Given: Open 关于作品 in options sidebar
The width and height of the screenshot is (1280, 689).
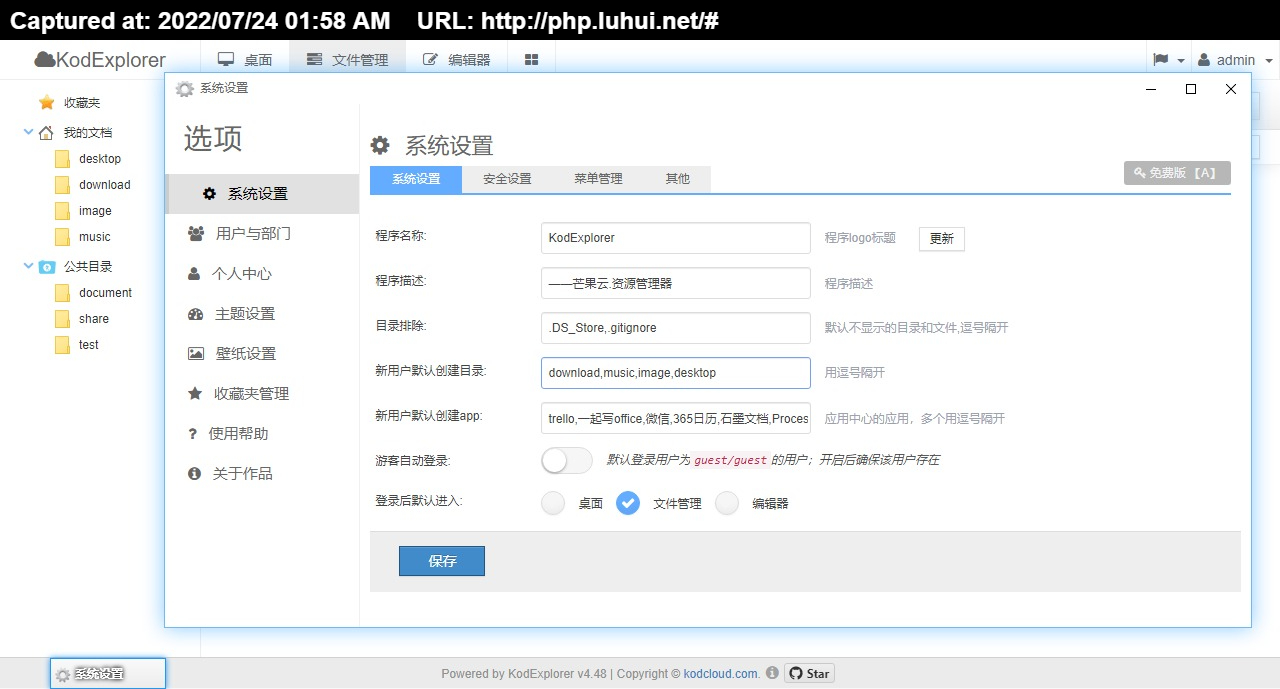Looking at the screenshot, I should pyautogui.click(x=262, y=474).
